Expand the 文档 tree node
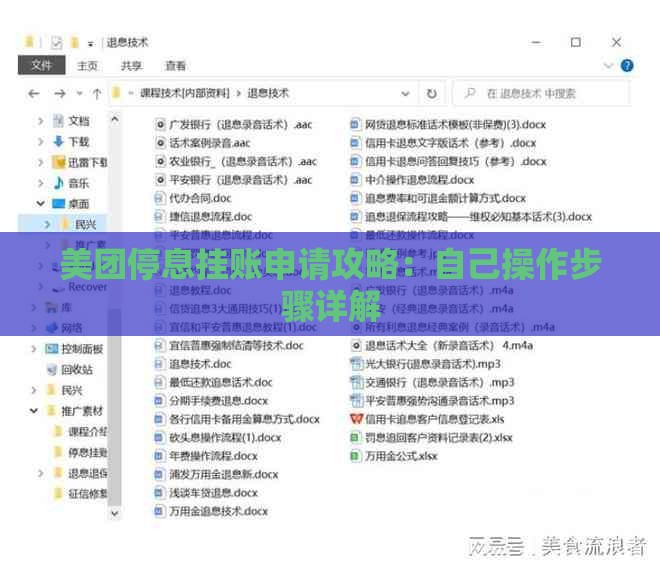 pyautogui.click(x=40, y=121)
